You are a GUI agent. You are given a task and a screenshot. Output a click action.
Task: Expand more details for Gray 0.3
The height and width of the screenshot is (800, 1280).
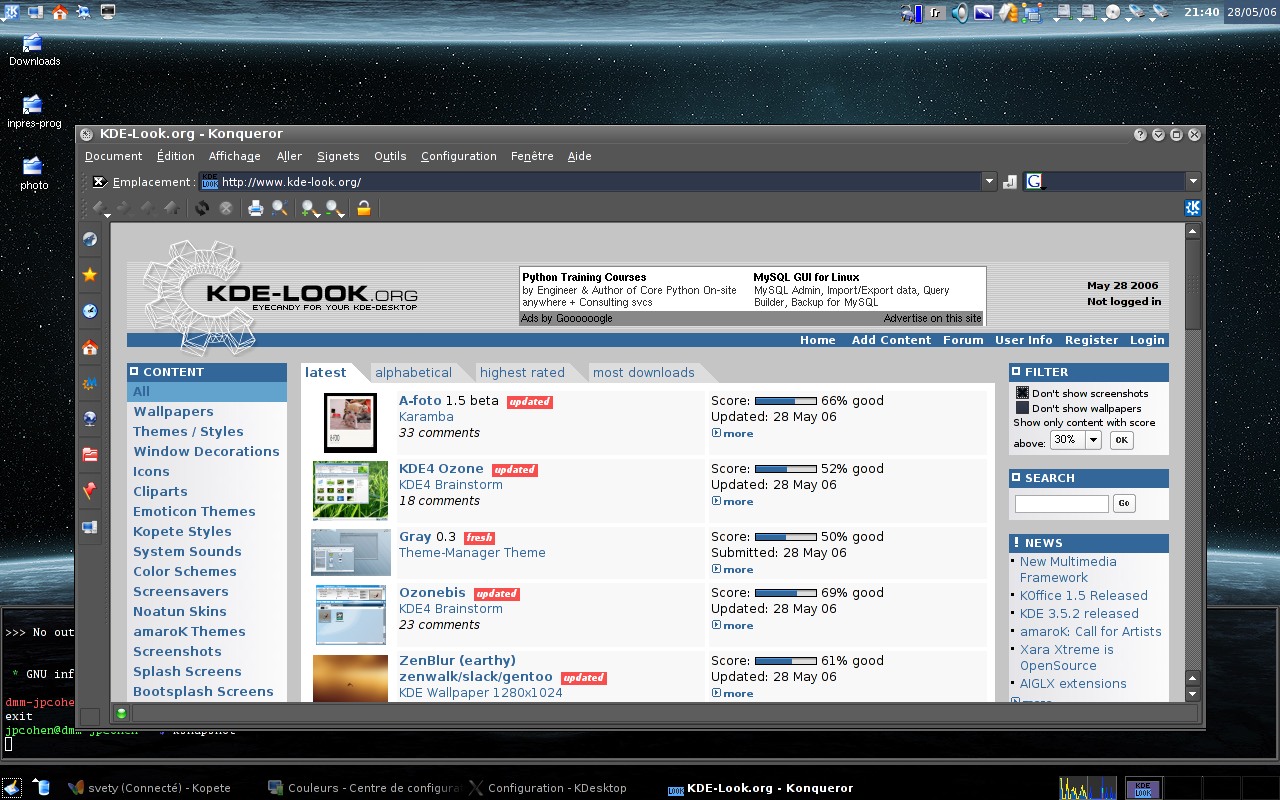point(733,569)
